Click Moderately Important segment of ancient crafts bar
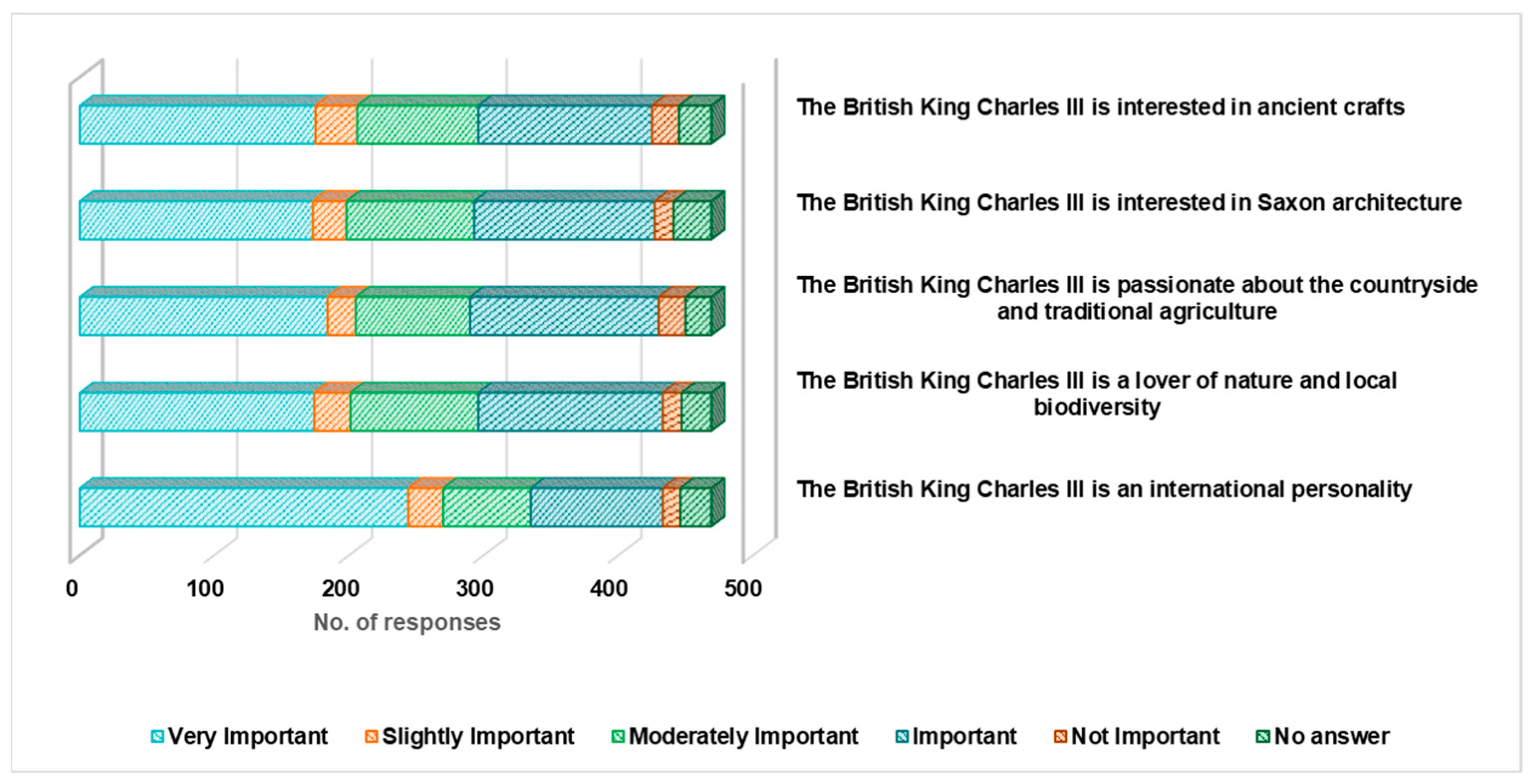This screenshot has width=1530, height=784. (x=417, y=124)
